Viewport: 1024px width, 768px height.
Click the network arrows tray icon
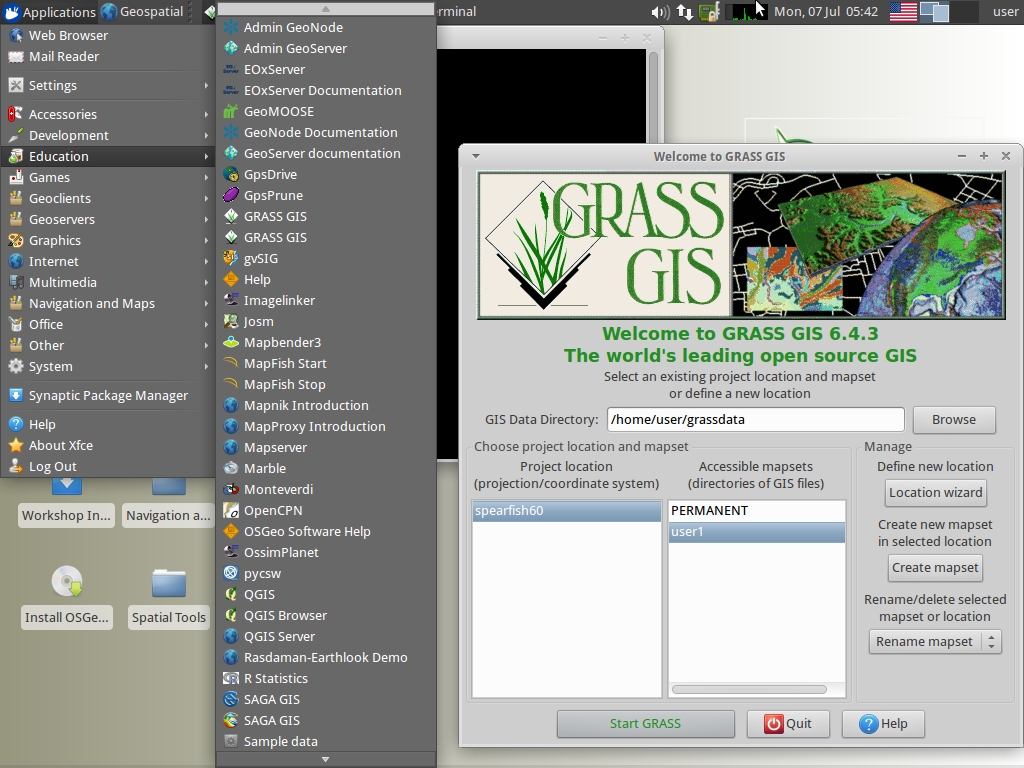click(x=684, y=12)
